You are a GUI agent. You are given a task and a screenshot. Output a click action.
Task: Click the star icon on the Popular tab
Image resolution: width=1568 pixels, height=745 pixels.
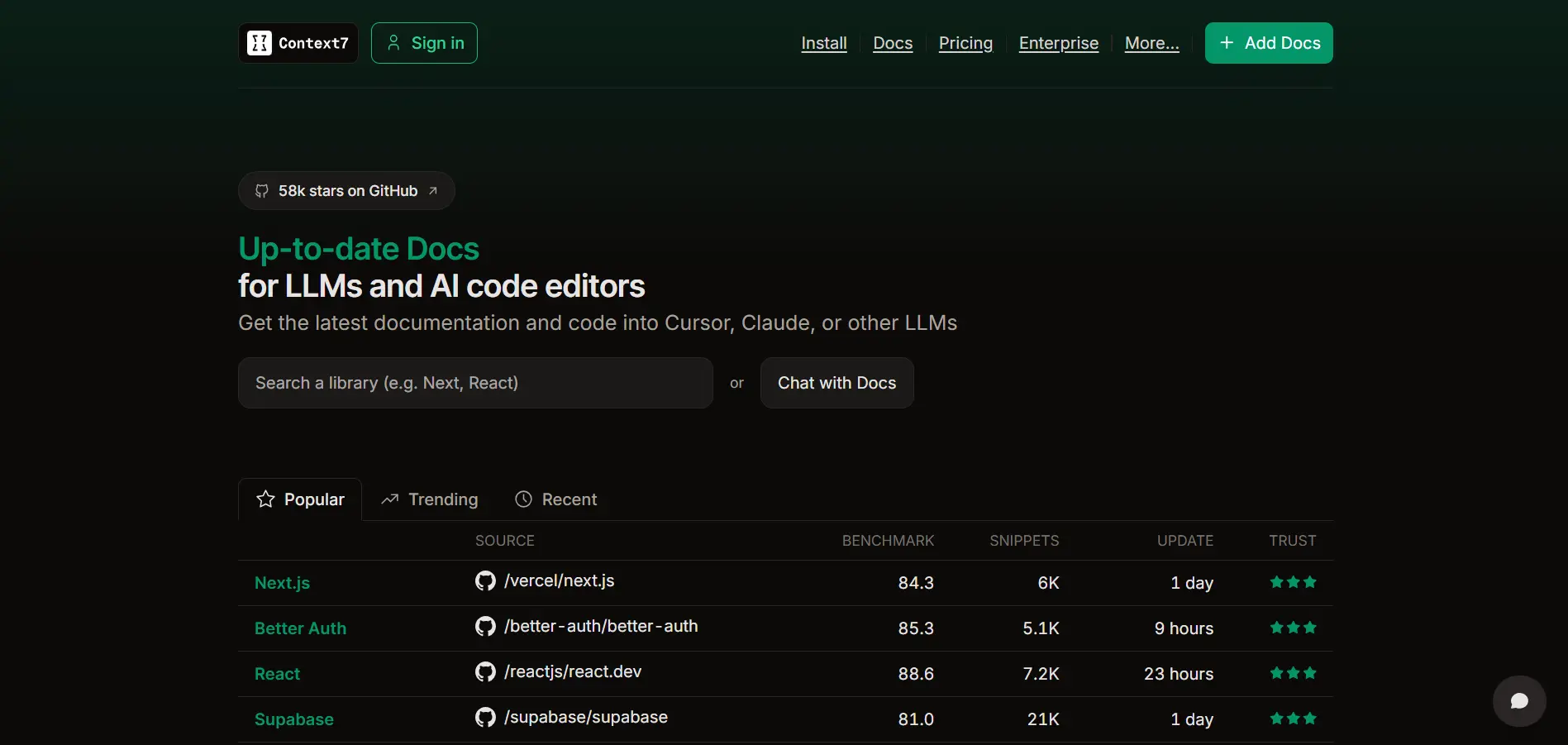(x=265, y=499)
